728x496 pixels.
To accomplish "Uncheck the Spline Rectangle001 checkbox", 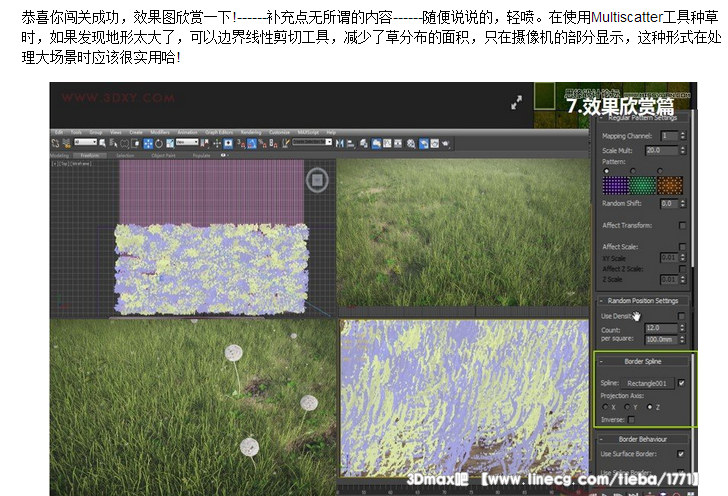I will point(681,383).
